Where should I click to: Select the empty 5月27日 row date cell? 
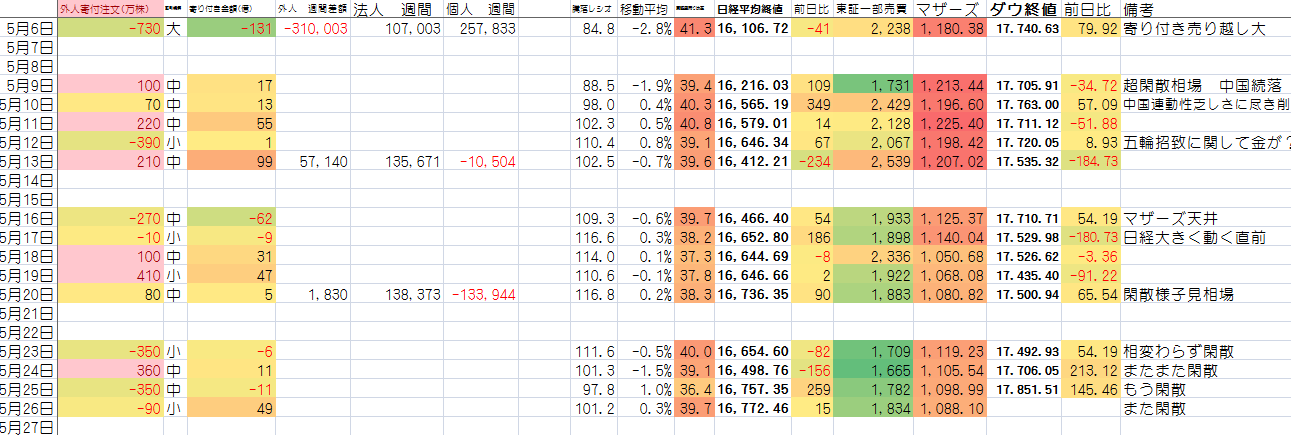[x=28, y=427]
